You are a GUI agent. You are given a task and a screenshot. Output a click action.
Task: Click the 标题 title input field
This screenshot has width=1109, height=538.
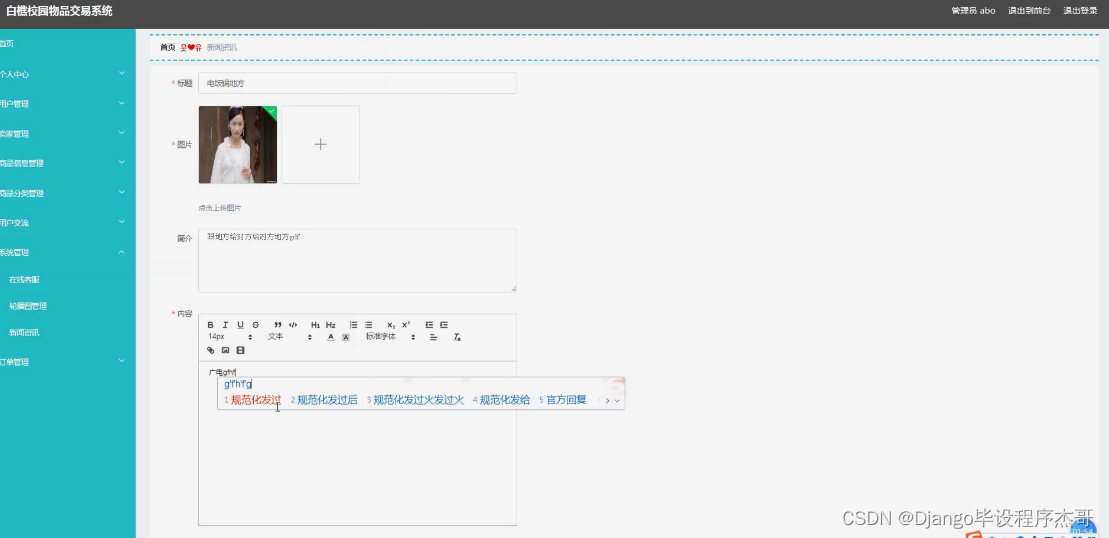357,83
